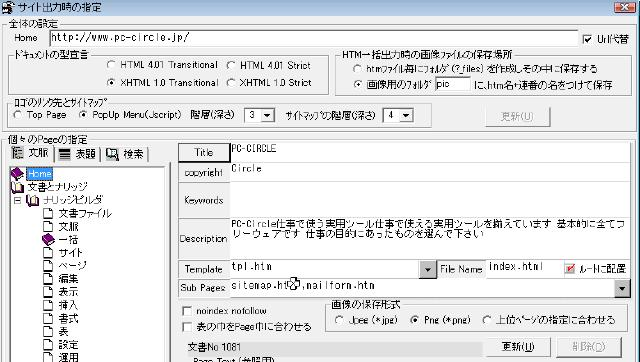This screenshot has height=362, width=640.
Task: Choose the 画像用のフォルダ save option
Action: pos(358,84)
